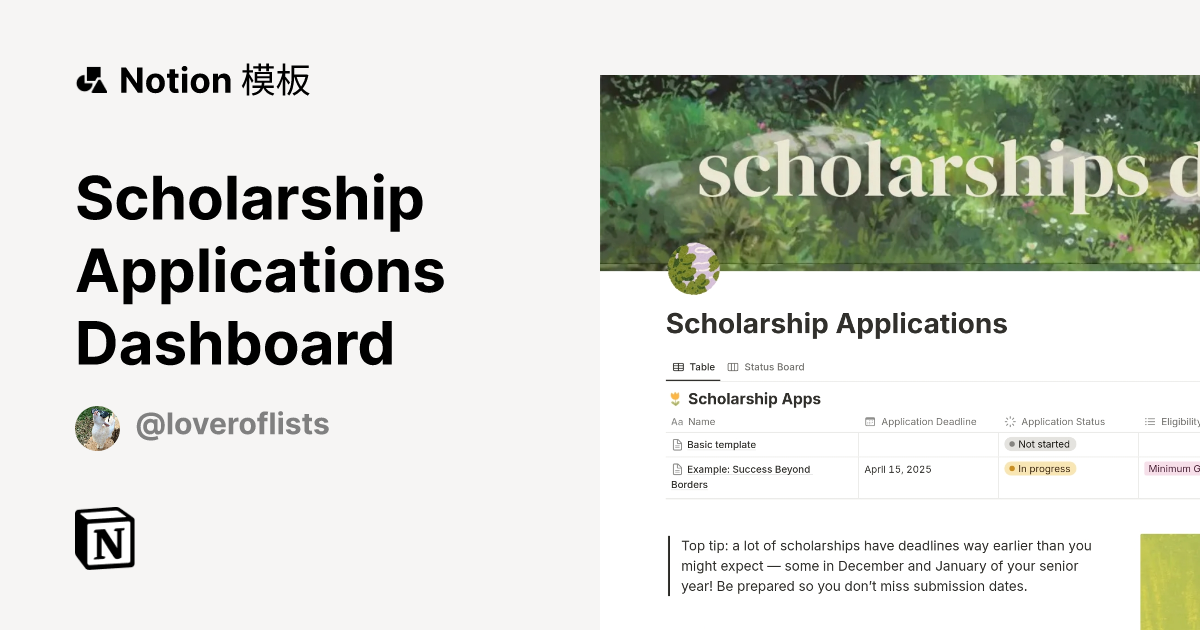The width and height of the screenshot is (1200, 630).
Task: Click the status spinner icon on Application Status
Action: (1010, 422)
